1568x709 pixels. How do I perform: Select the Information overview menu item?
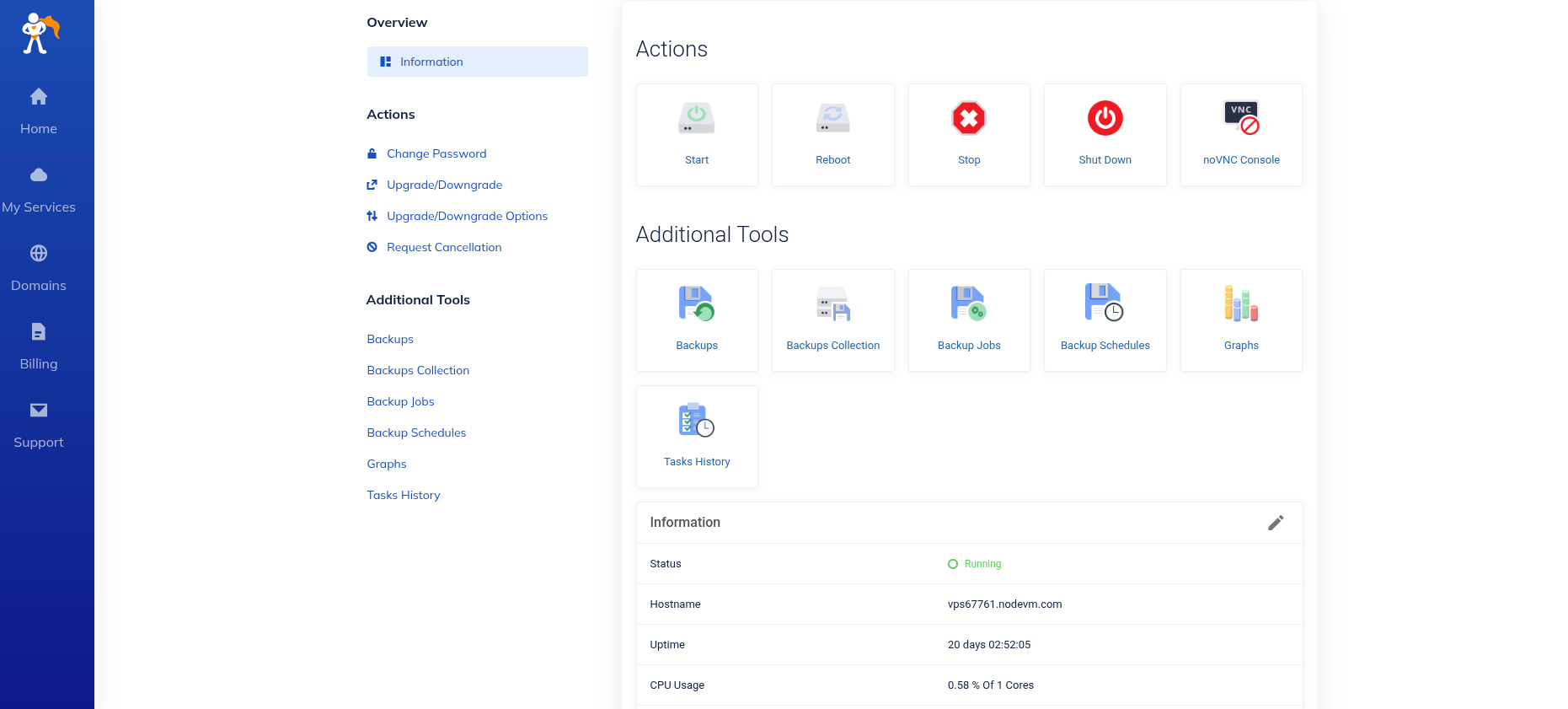tap(477, 62)
